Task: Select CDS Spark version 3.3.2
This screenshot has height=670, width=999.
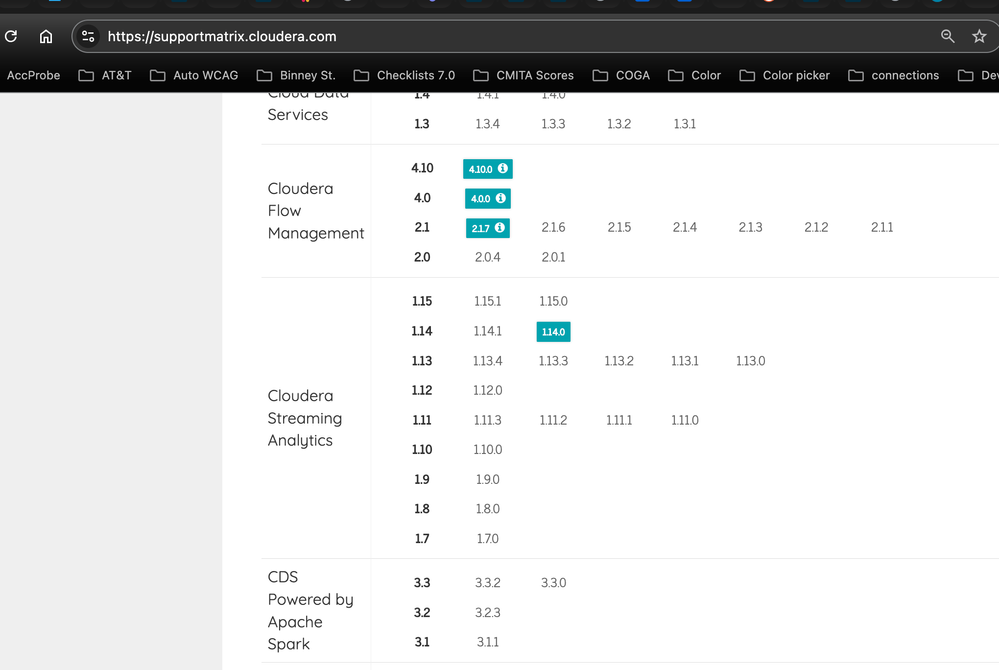Action: click(x=487, y=583)
